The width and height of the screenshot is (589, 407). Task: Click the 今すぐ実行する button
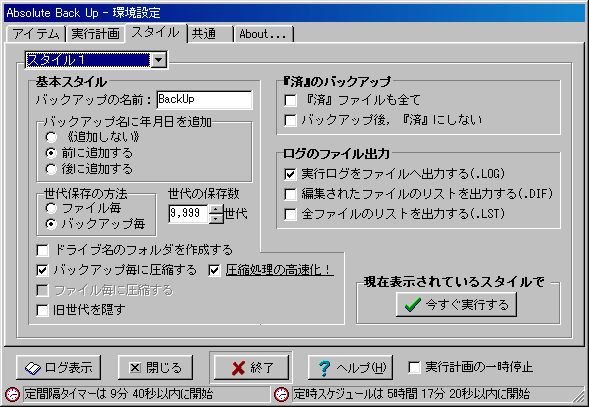pos(456,304)
